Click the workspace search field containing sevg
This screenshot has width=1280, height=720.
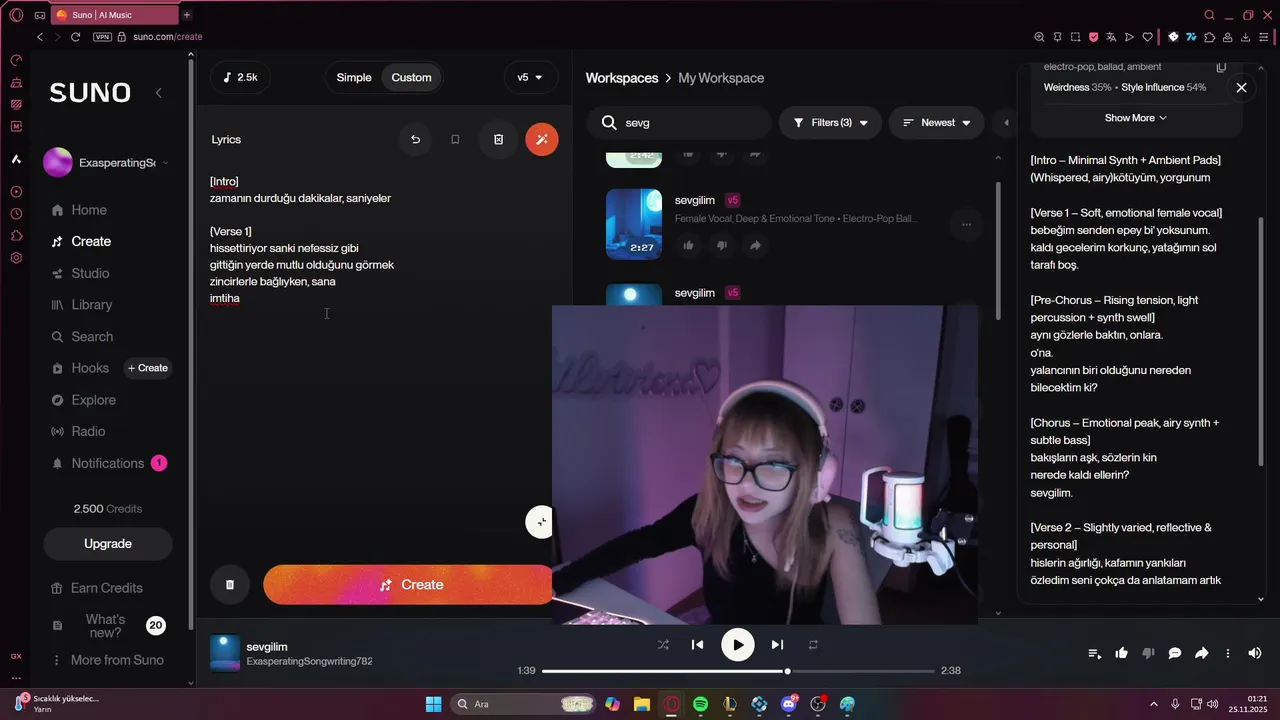679,123
